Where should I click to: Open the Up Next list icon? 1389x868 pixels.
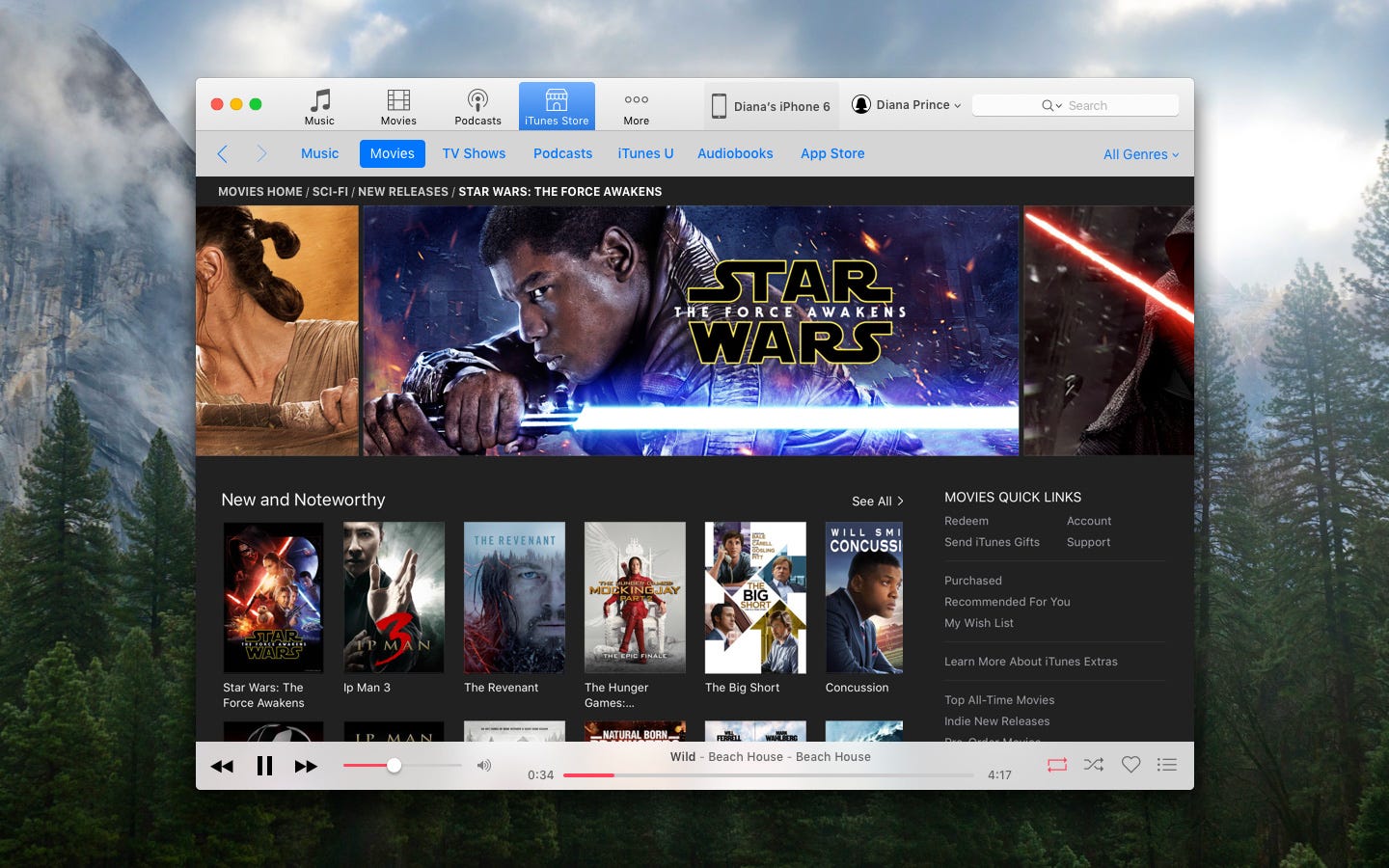click(x=1167, y=765)
